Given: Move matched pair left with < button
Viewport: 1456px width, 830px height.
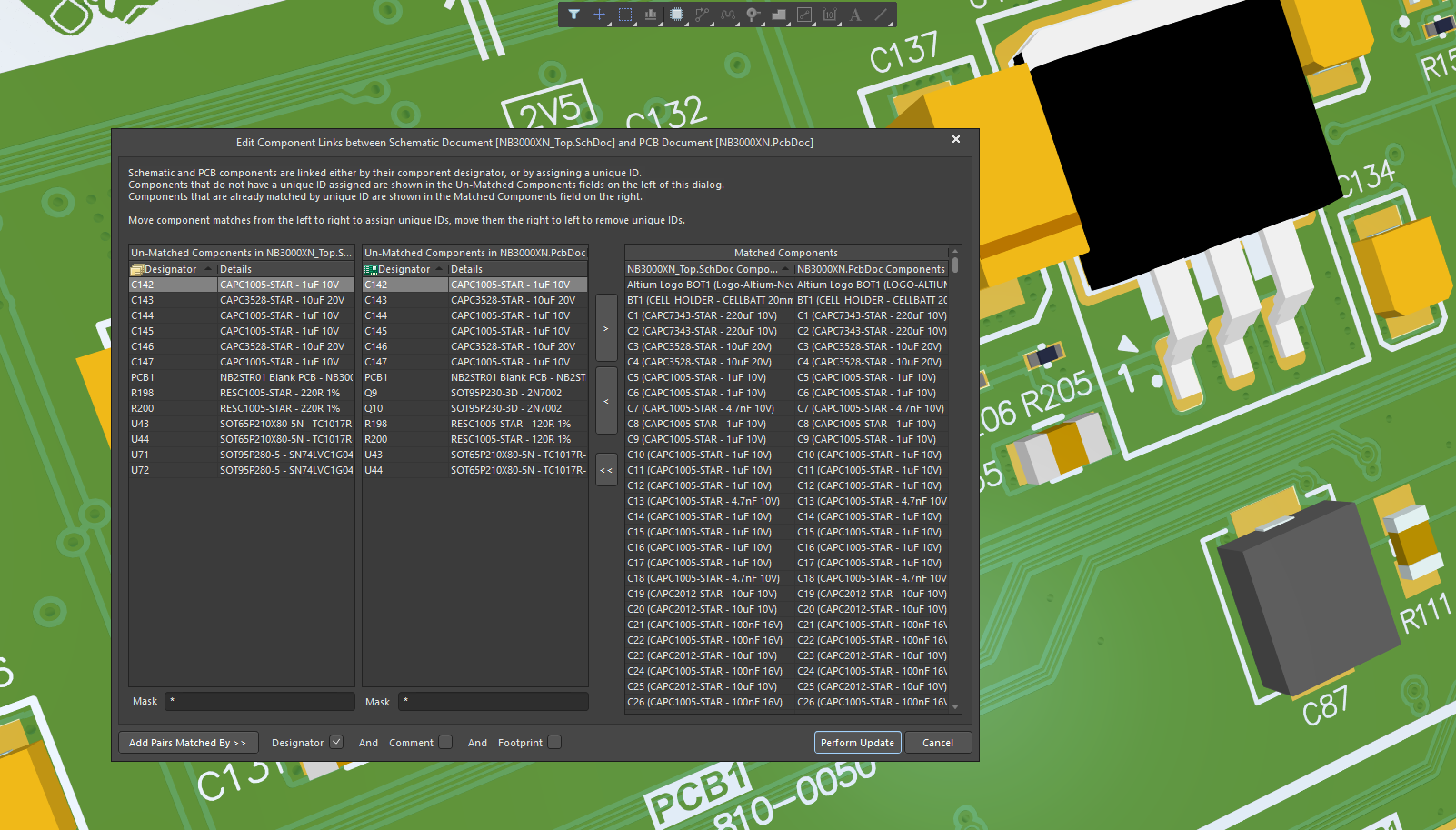Looking at the screenshot, I should pyautogui.click(x=606, y=400).
